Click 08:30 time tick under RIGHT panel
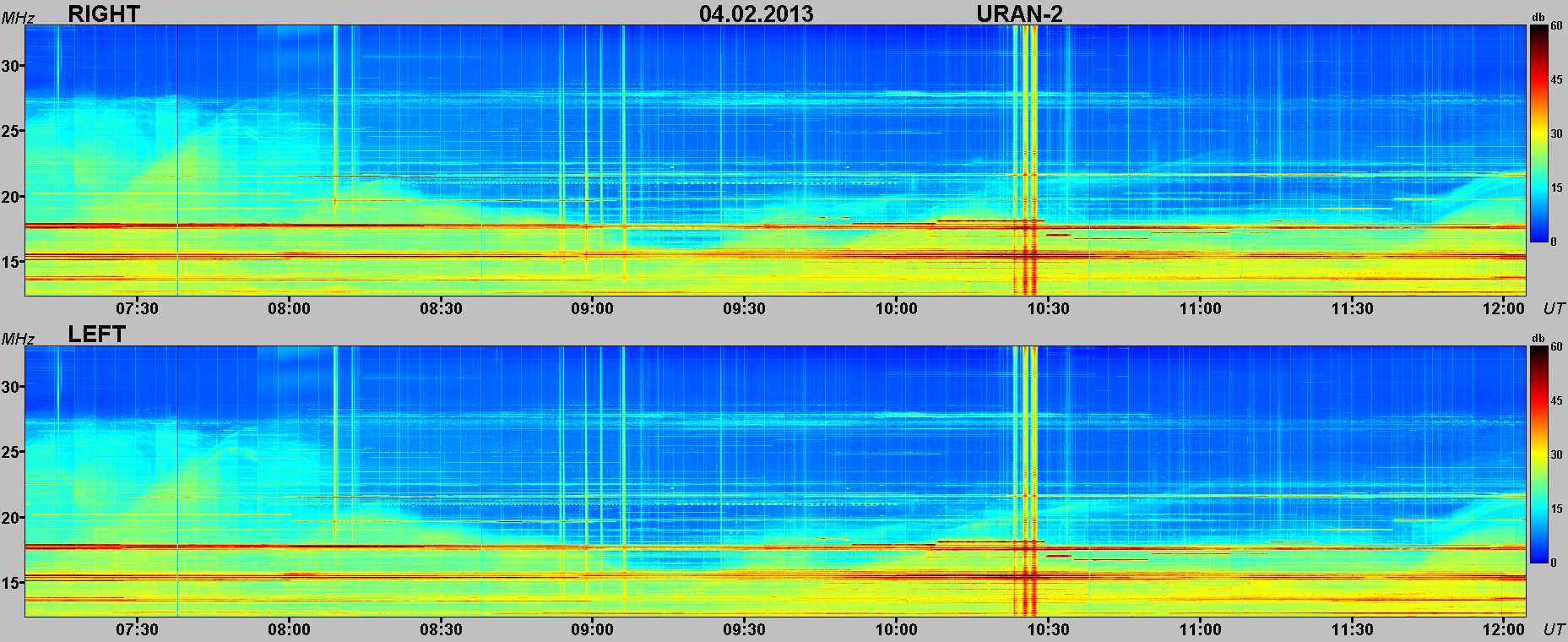This screenshot has height=642, width=1568. [x=441, y=308]
